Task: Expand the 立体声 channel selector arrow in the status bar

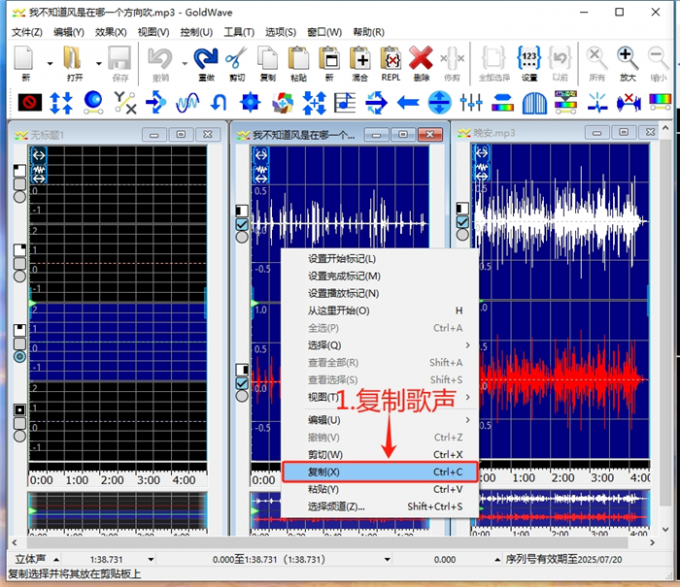Action: 56,560
